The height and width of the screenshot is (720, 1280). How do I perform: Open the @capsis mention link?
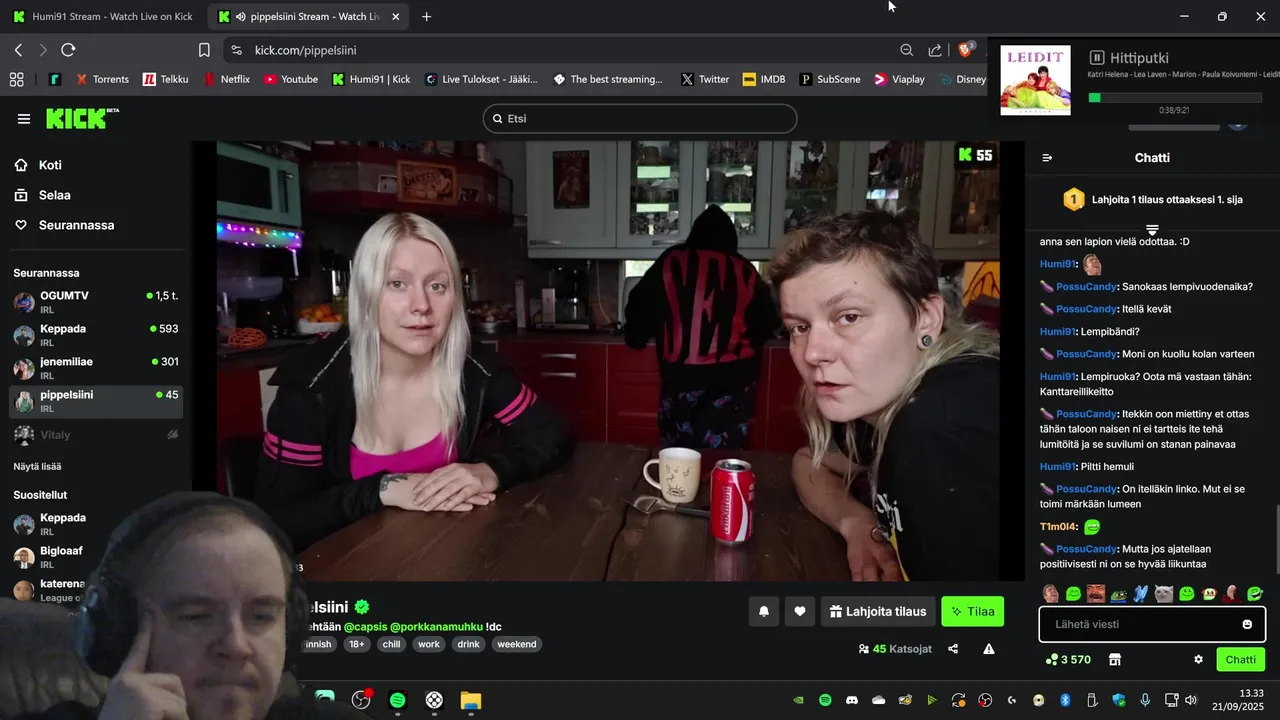tap(365, 626)
